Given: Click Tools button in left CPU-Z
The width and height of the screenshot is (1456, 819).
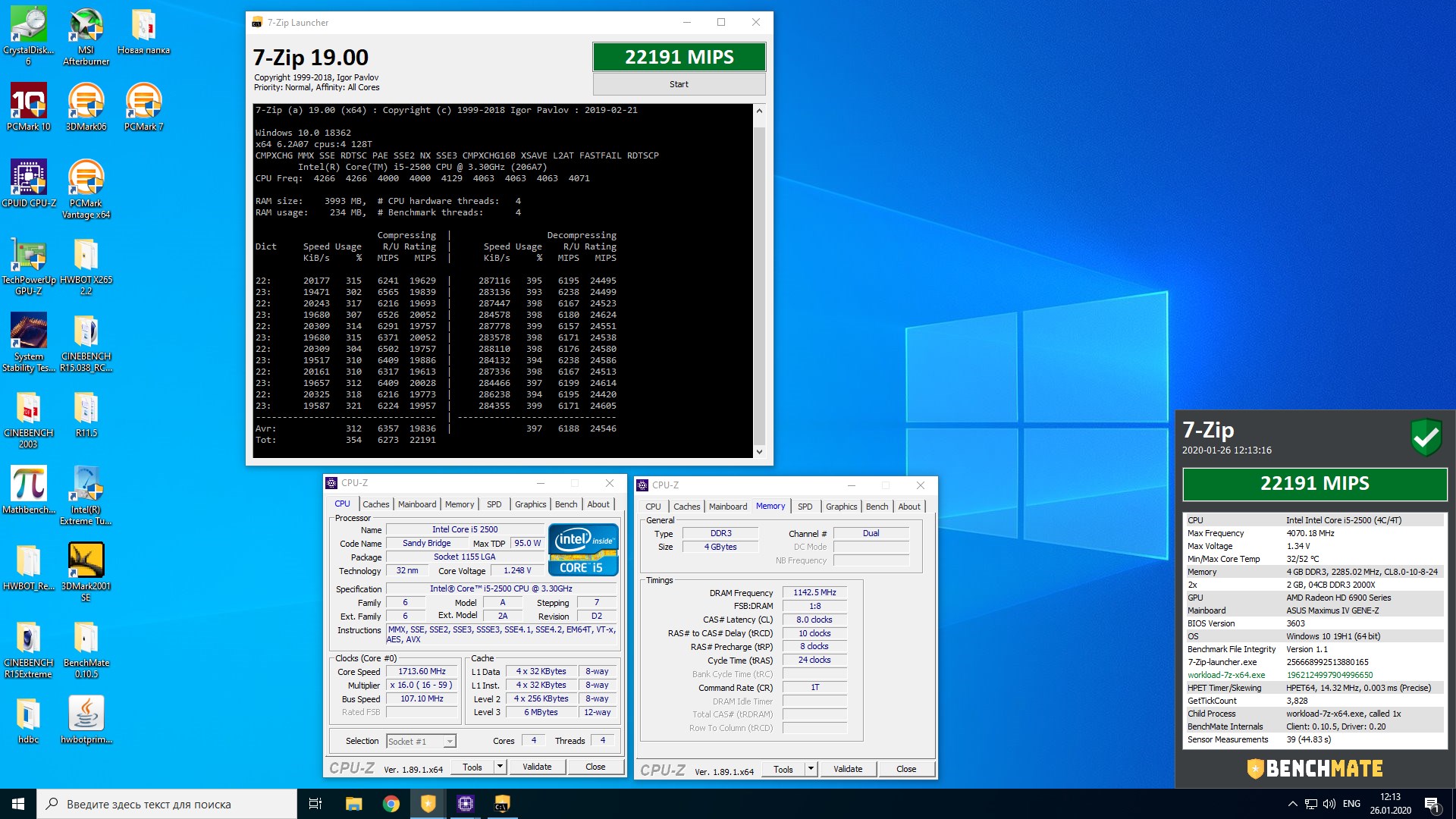Looking at the screenshot, I should click(472, 767).
